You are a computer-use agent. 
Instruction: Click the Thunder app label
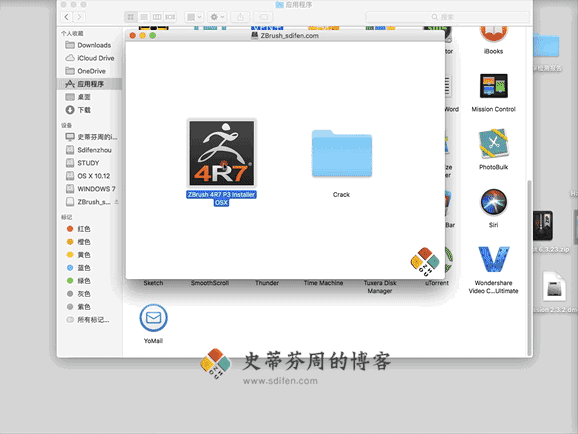tap(267, 283)
